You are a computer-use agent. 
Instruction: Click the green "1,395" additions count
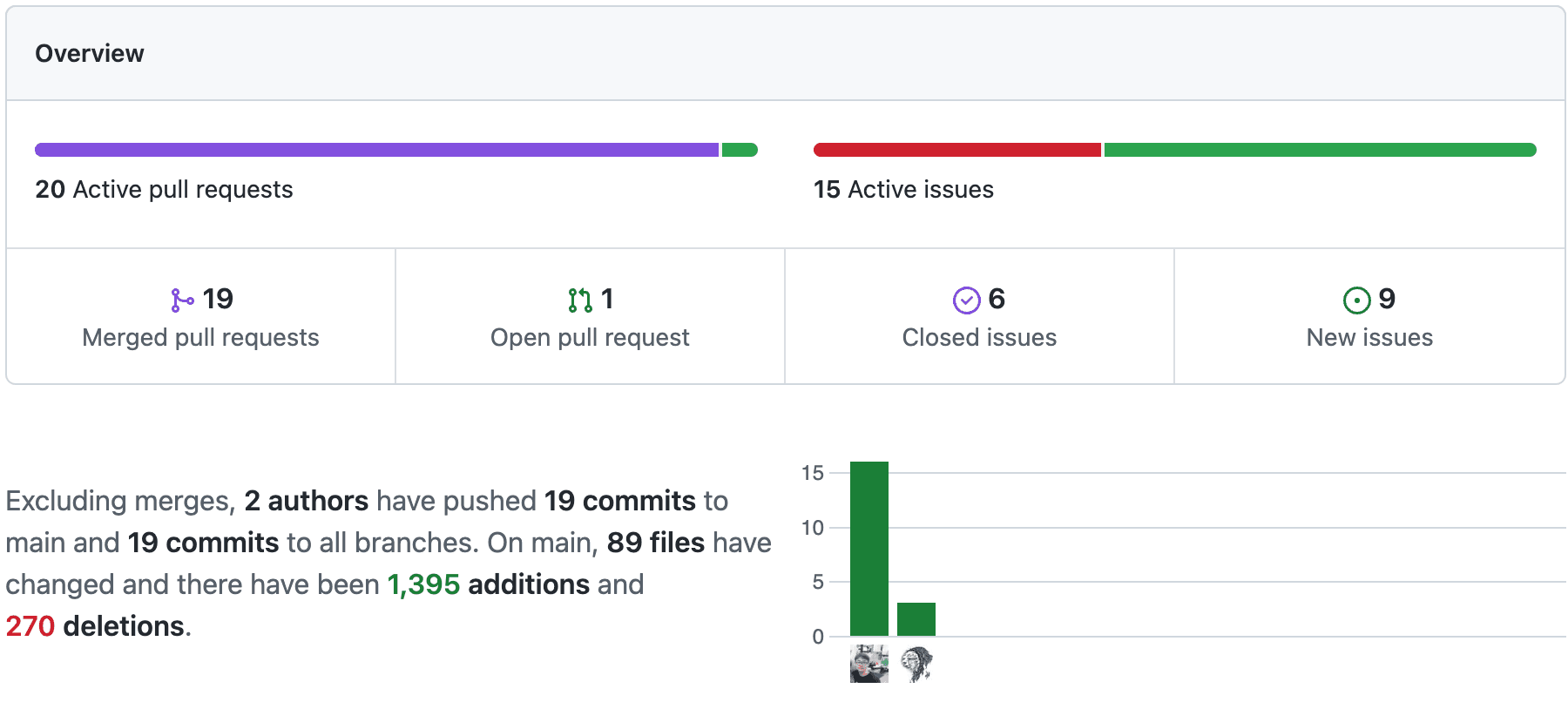[x=423, y=584]
